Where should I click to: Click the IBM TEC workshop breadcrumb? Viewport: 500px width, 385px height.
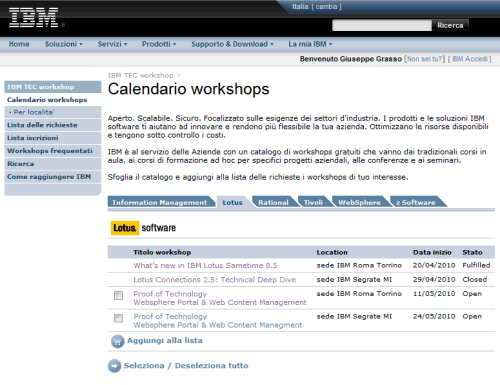coord(141,75)
